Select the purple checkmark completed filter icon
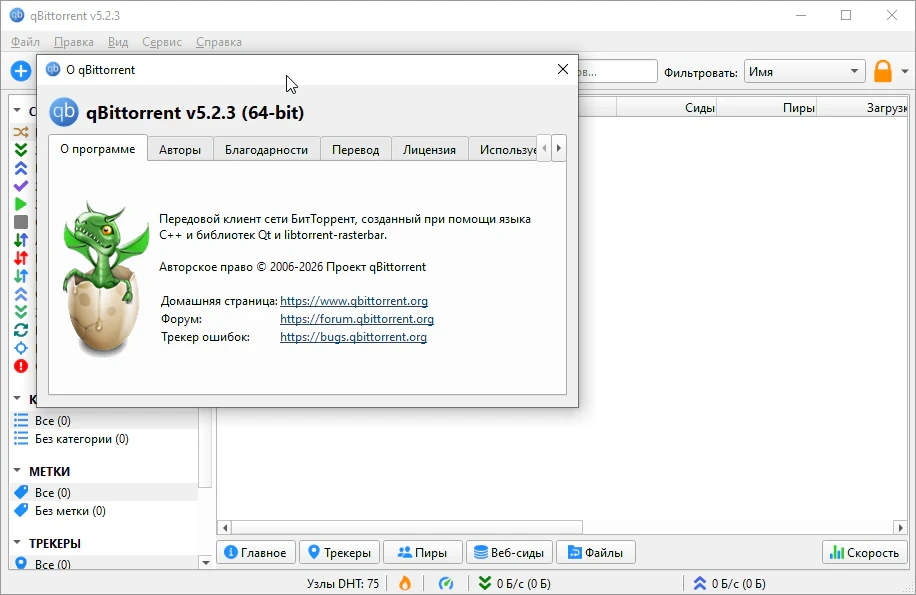Viewport: 916px width, 595px height. [x=20, y=186]
